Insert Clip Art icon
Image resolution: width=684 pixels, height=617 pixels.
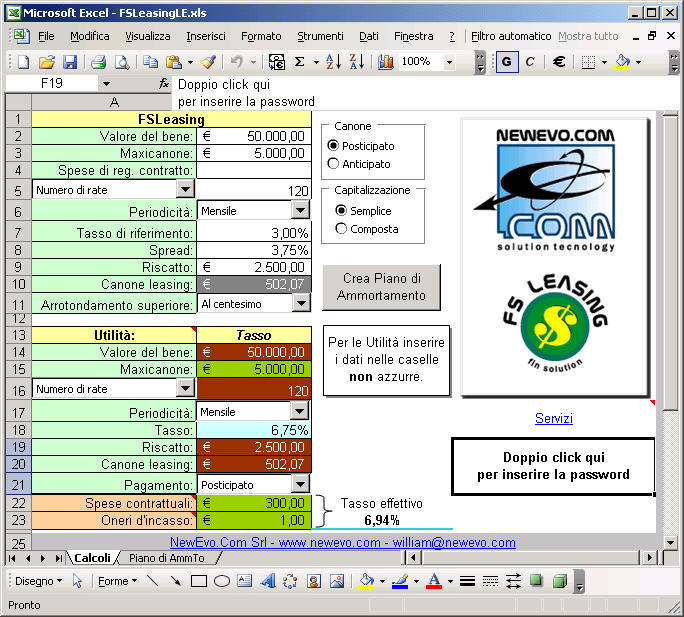pos(314,581)
